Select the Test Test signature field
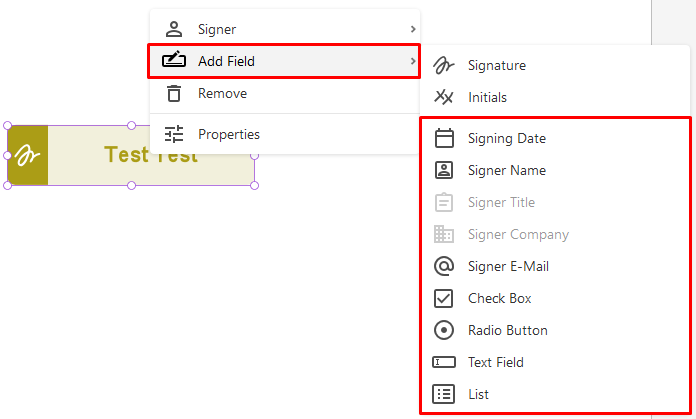 point(131,155)
